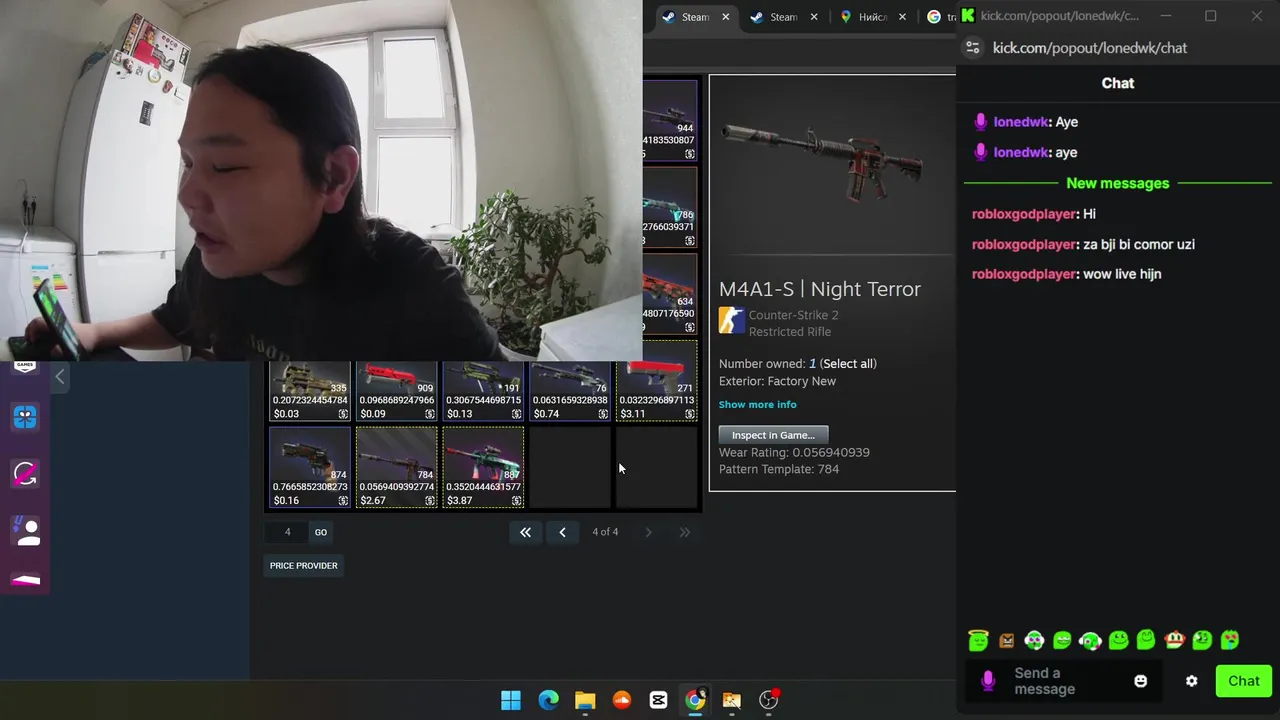Click the blue square app icon in sidebar

click(25, 417)
